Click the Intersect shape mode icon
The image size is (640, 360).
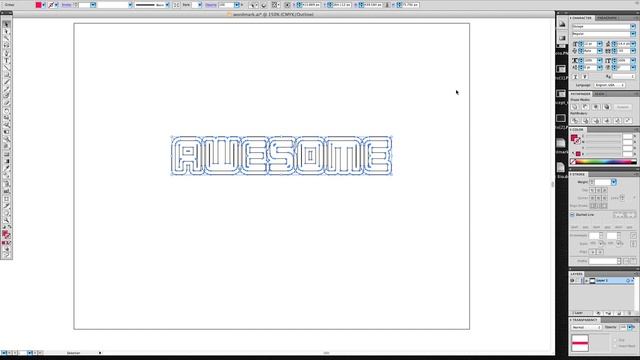coord(596,107)
